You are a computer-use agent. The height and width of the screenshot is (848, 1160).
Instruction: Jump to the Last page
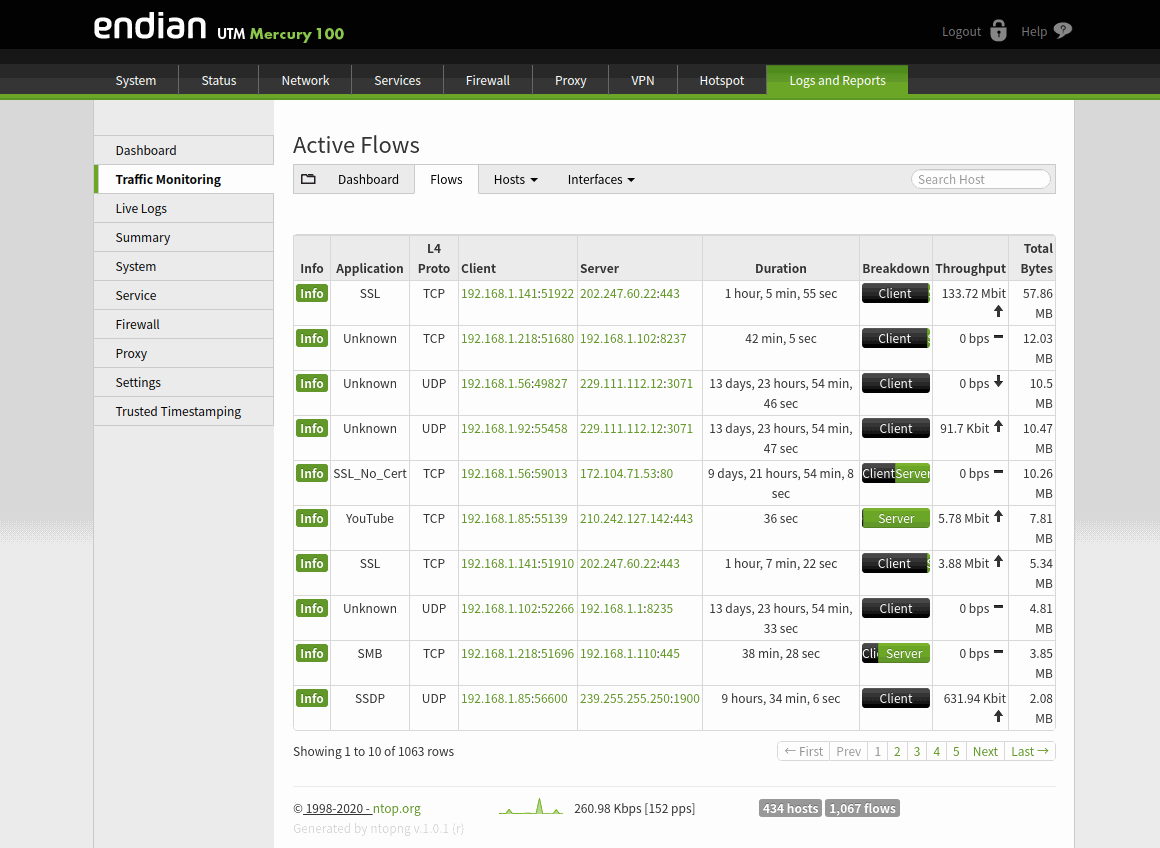[x=1030, y=752]
